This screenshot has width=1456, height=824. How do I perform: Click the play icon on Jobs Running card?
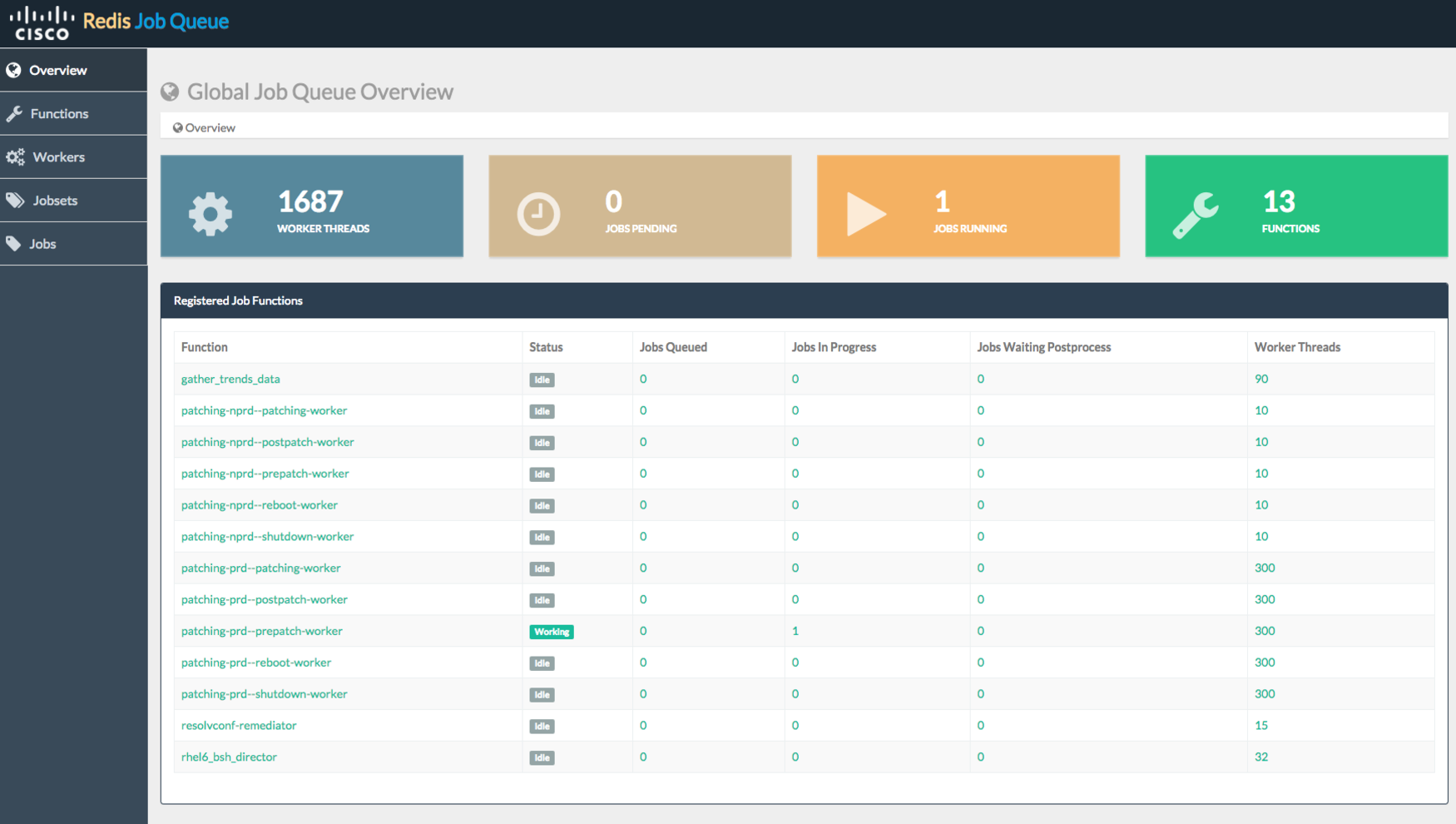coord(865,214)
